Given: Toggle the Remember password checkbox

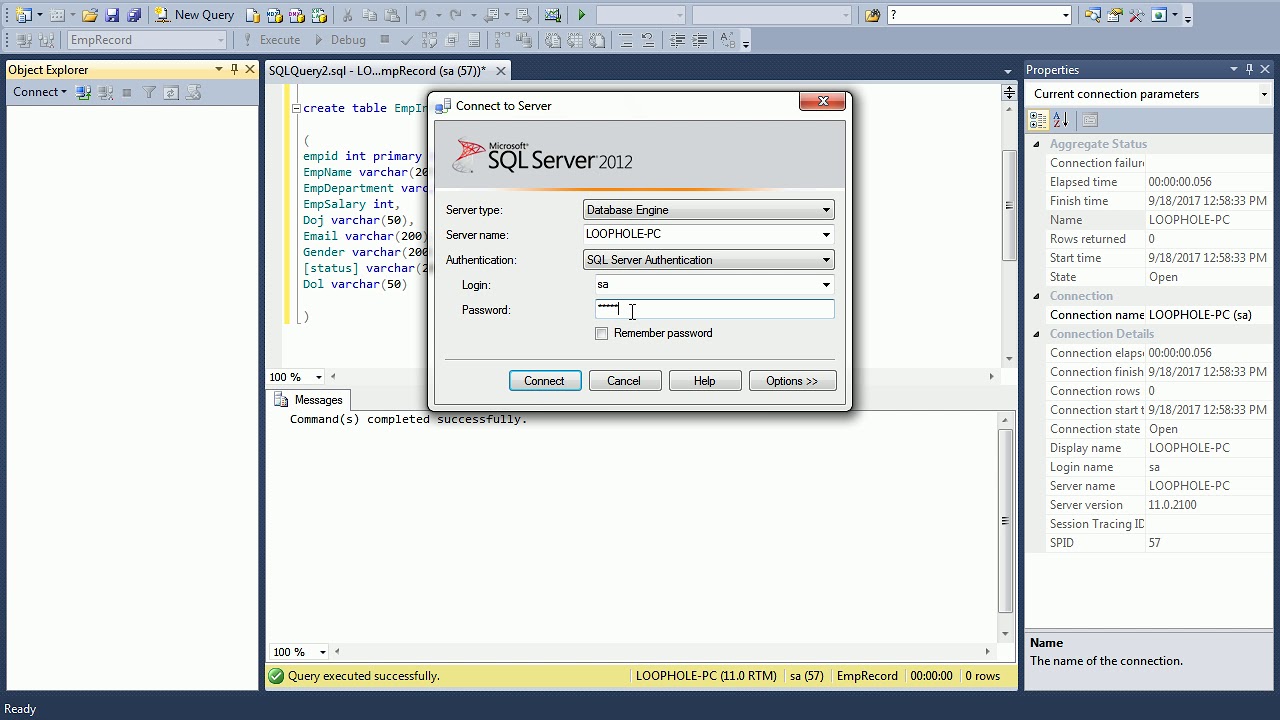Looking at the screenshot, I should [x=602, y=334].
